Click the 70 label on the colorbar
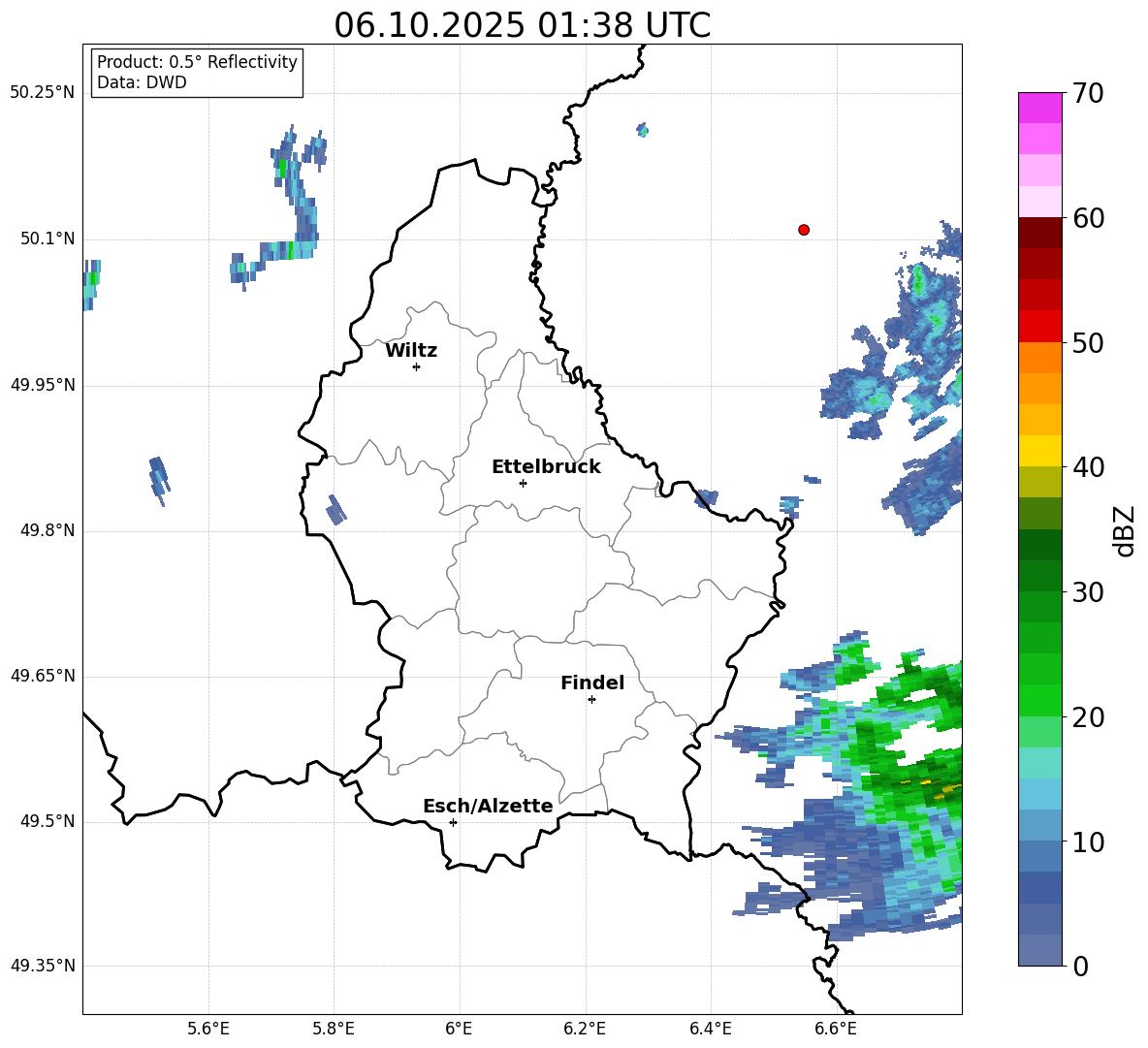Viewport: 1148px width, 1048px height. (x=1088, y=93)
